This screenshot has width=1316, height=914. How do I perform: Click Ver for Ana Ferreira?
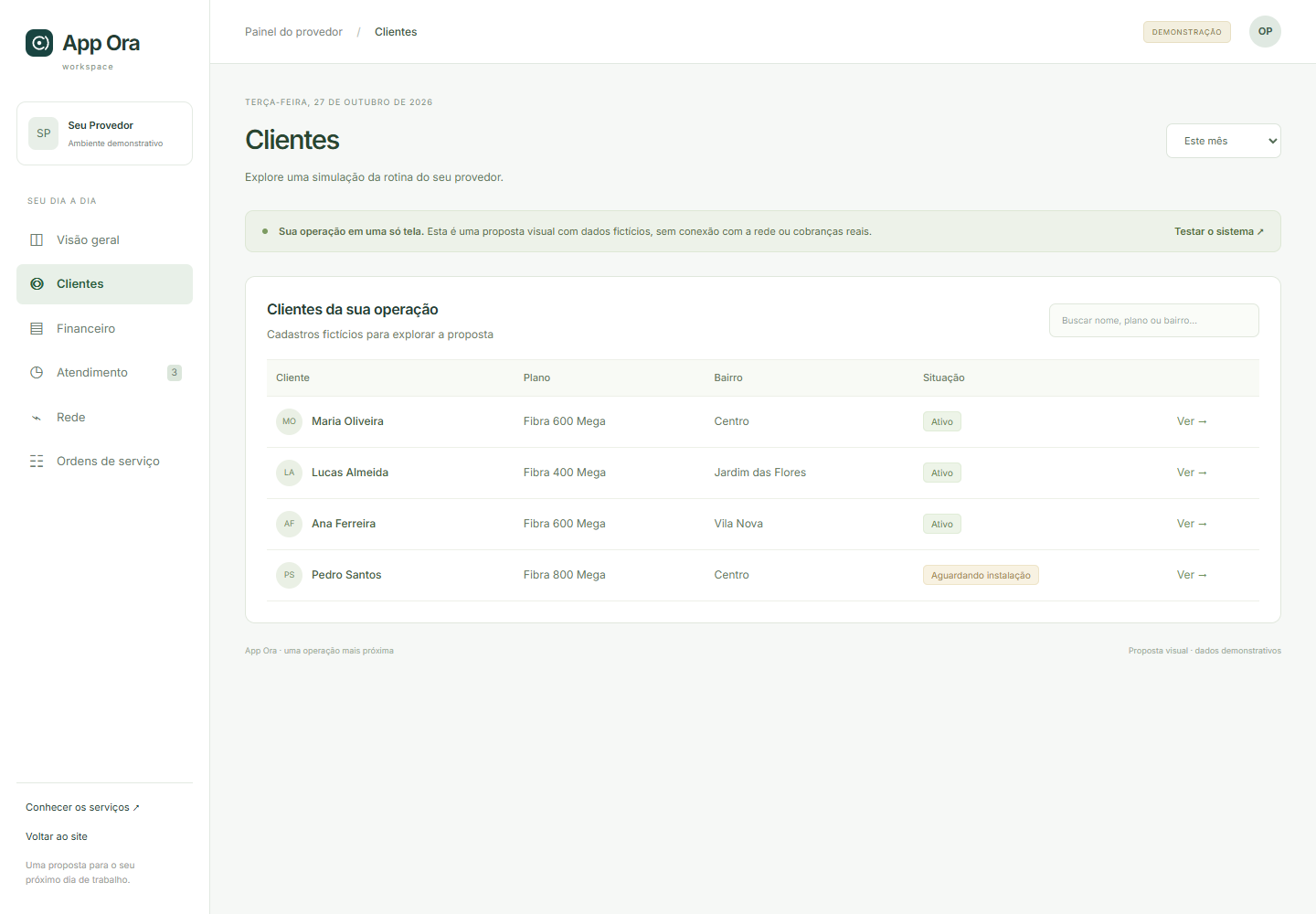1192,524
